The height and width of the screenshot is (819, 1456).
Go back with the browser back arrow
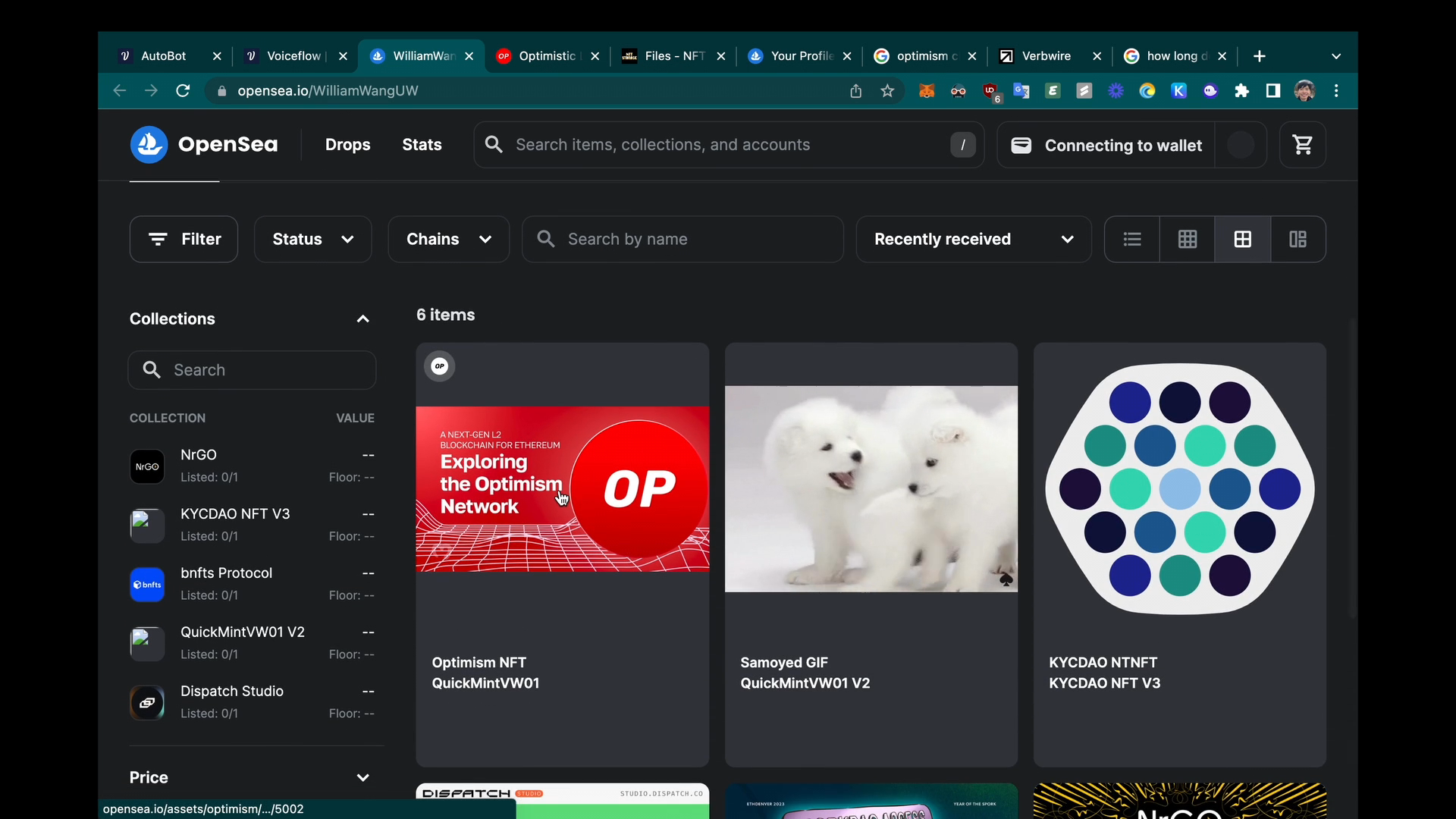119,91
